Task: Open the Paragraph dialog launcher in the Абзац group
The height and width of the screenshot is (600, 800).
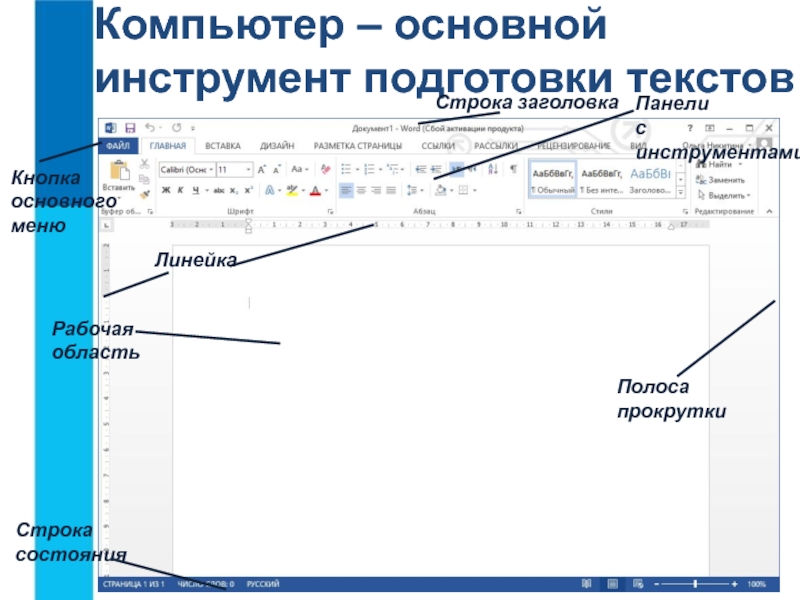Action: (518, 211)
